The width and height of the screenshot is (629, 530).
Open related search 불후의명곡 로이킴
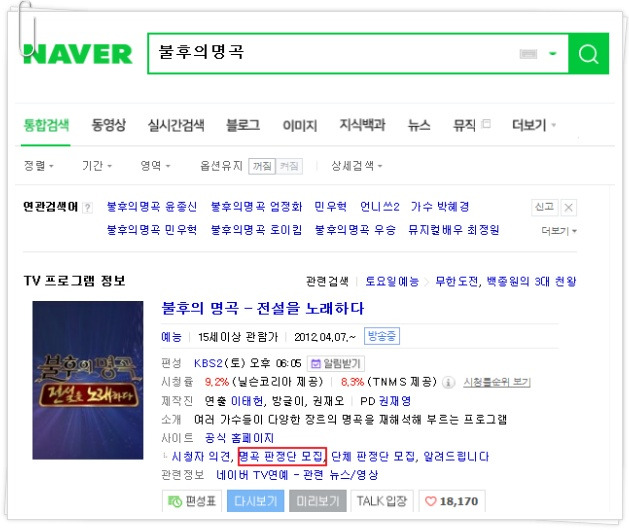tap(256, 230)
